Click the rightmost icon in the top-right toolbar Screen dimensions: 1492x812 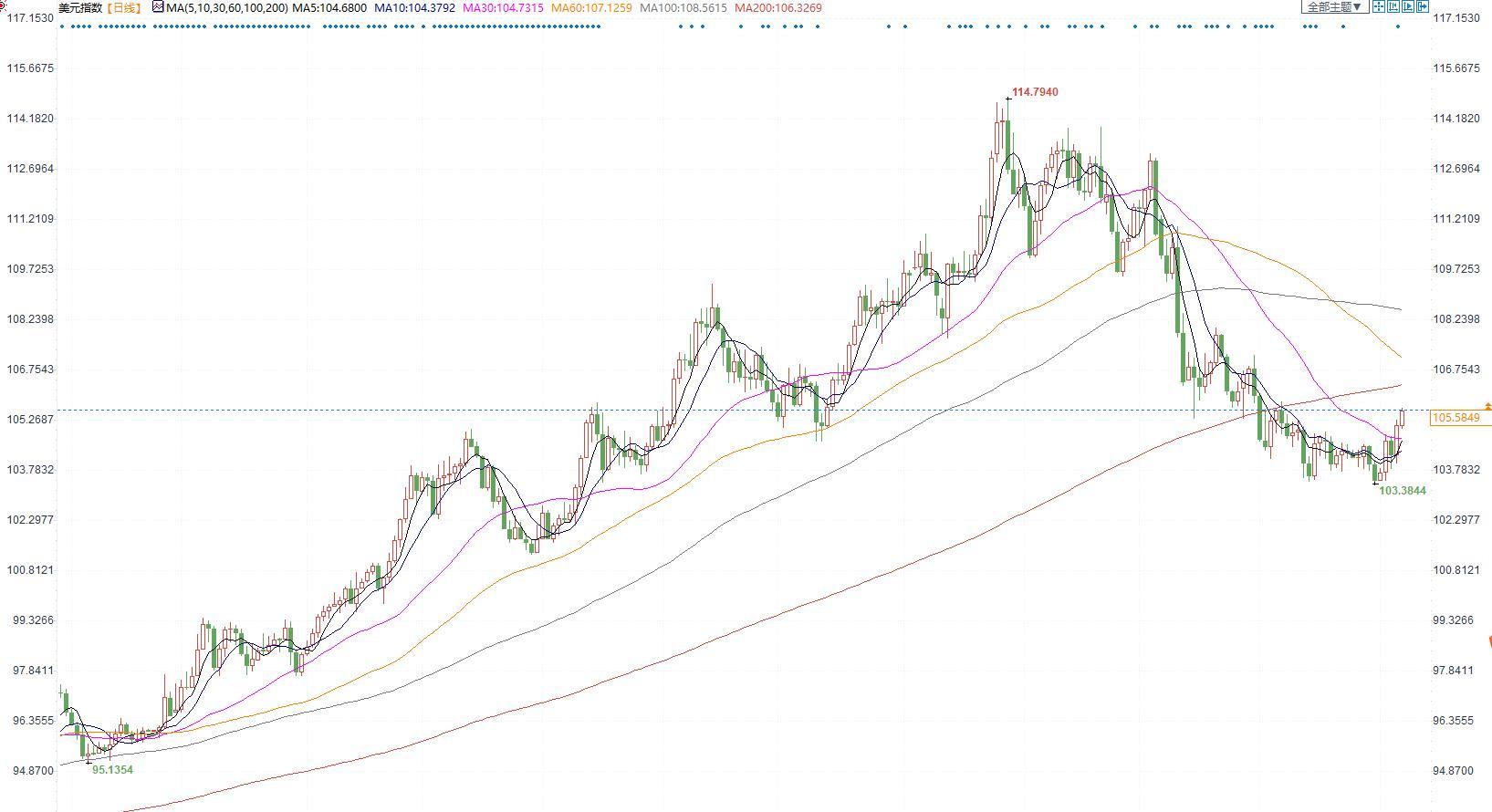coord(1423,6)
